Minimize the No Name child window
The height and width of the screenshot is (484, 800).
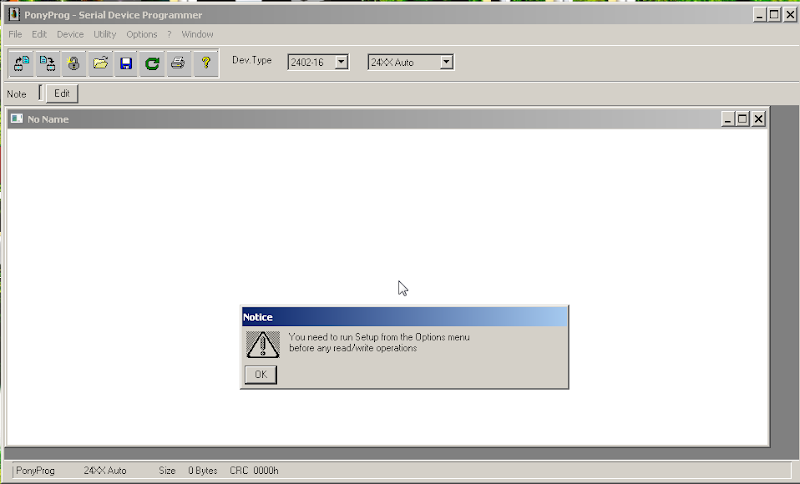coord(728,119)
